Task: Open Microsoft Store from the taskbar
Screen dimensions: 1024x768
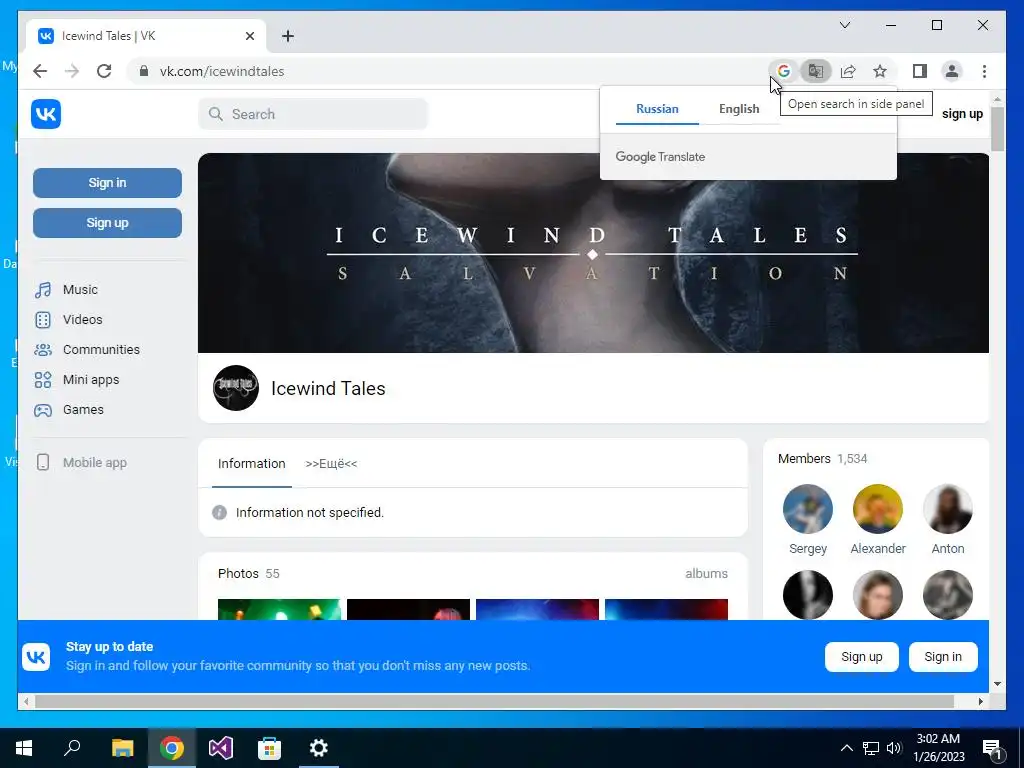Action: 269,748
